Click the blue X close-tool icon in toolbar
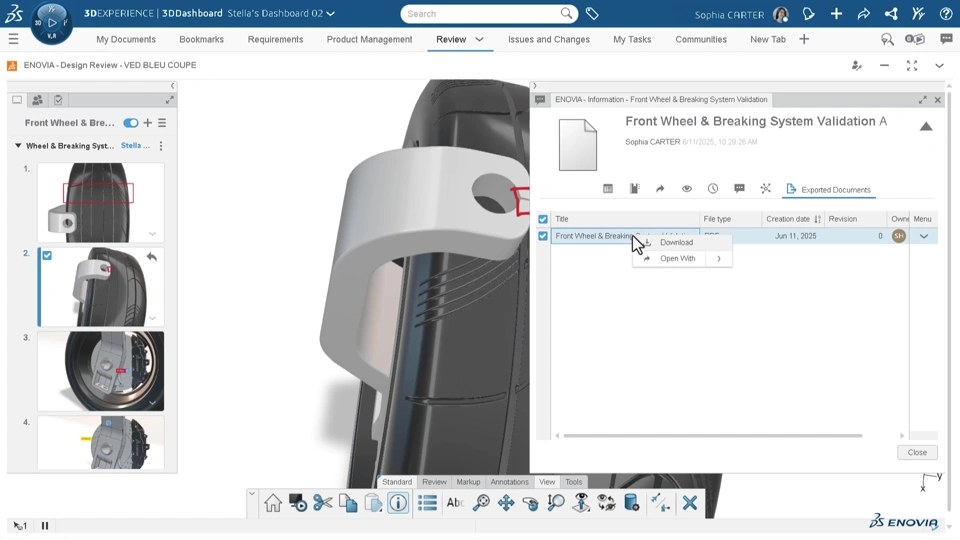This screenshot has height=540, width=960. pyautogui.click(x=690, y=503)
